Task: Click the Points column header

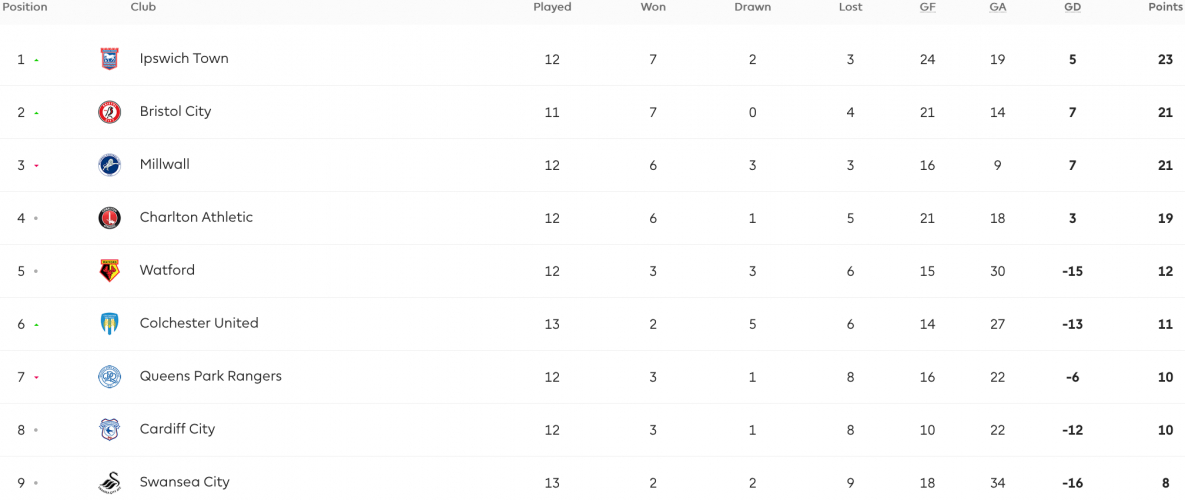Action: (x=1165, y=7)
